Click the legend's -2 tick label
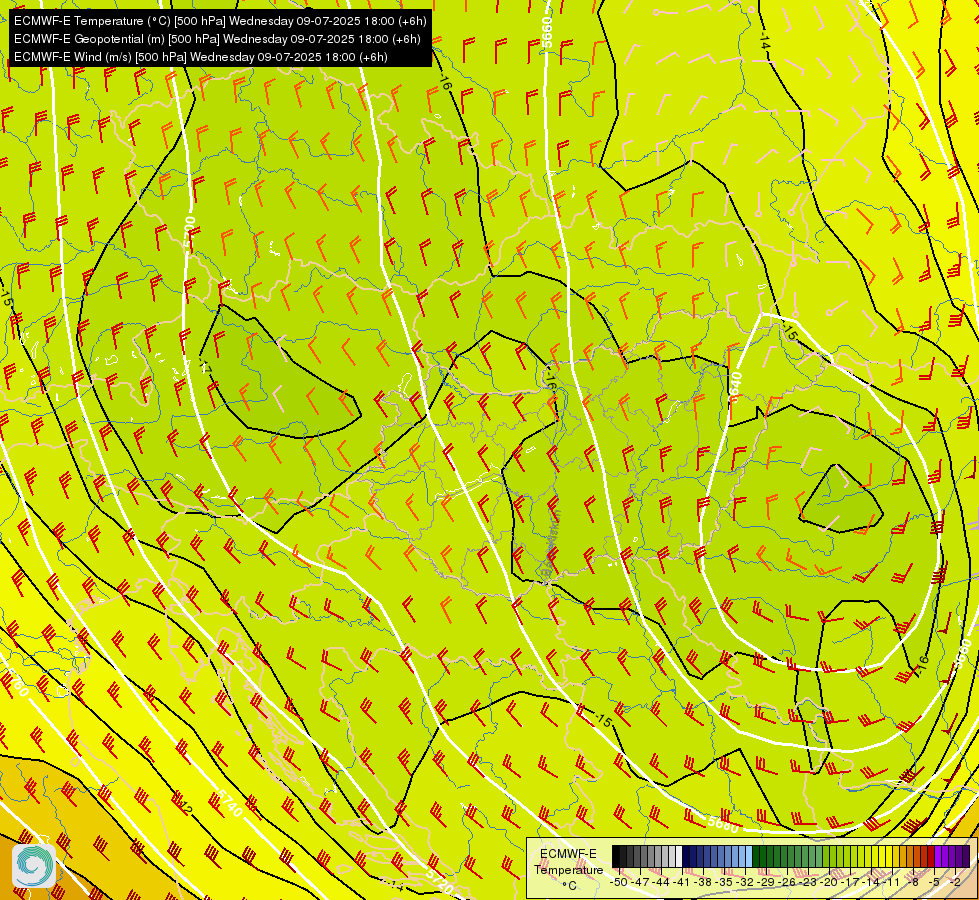Image resolution: width=979 pixels, height=900 pixels. click(955, 882)
